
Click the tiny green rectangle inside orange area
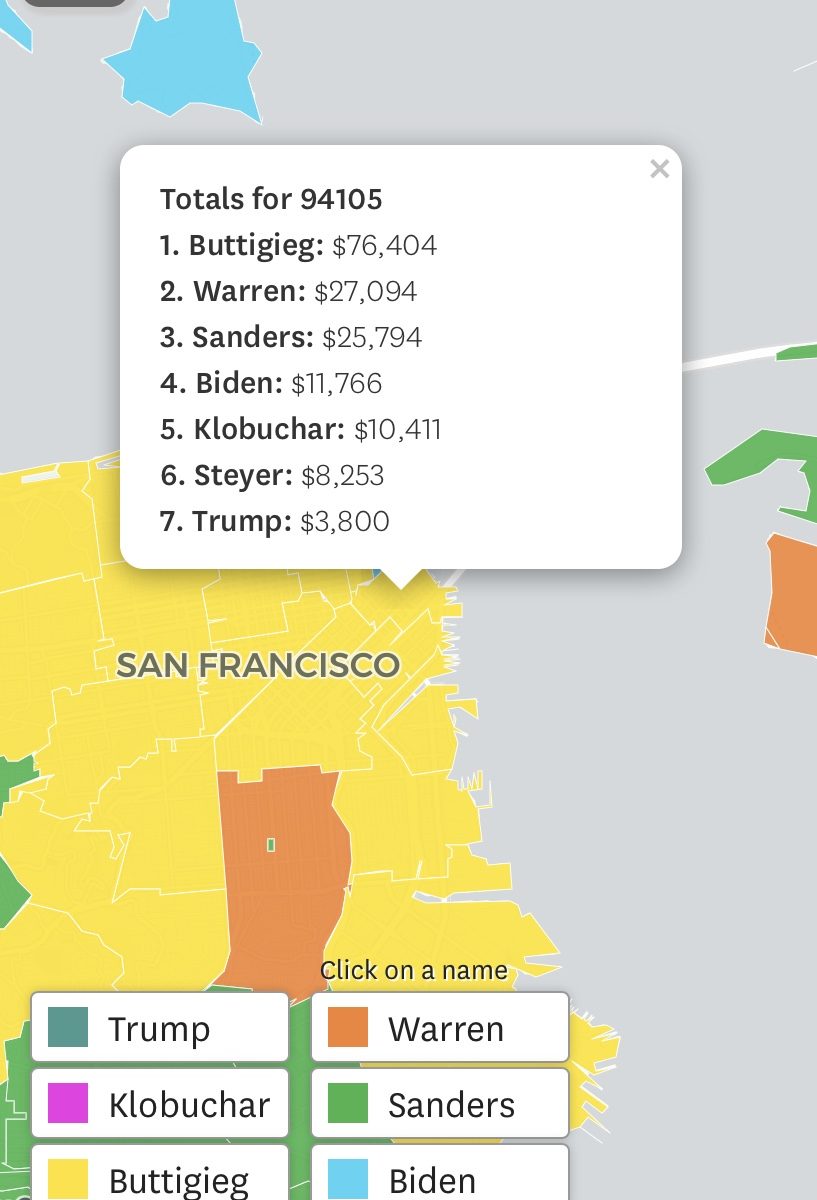point(271,845)
